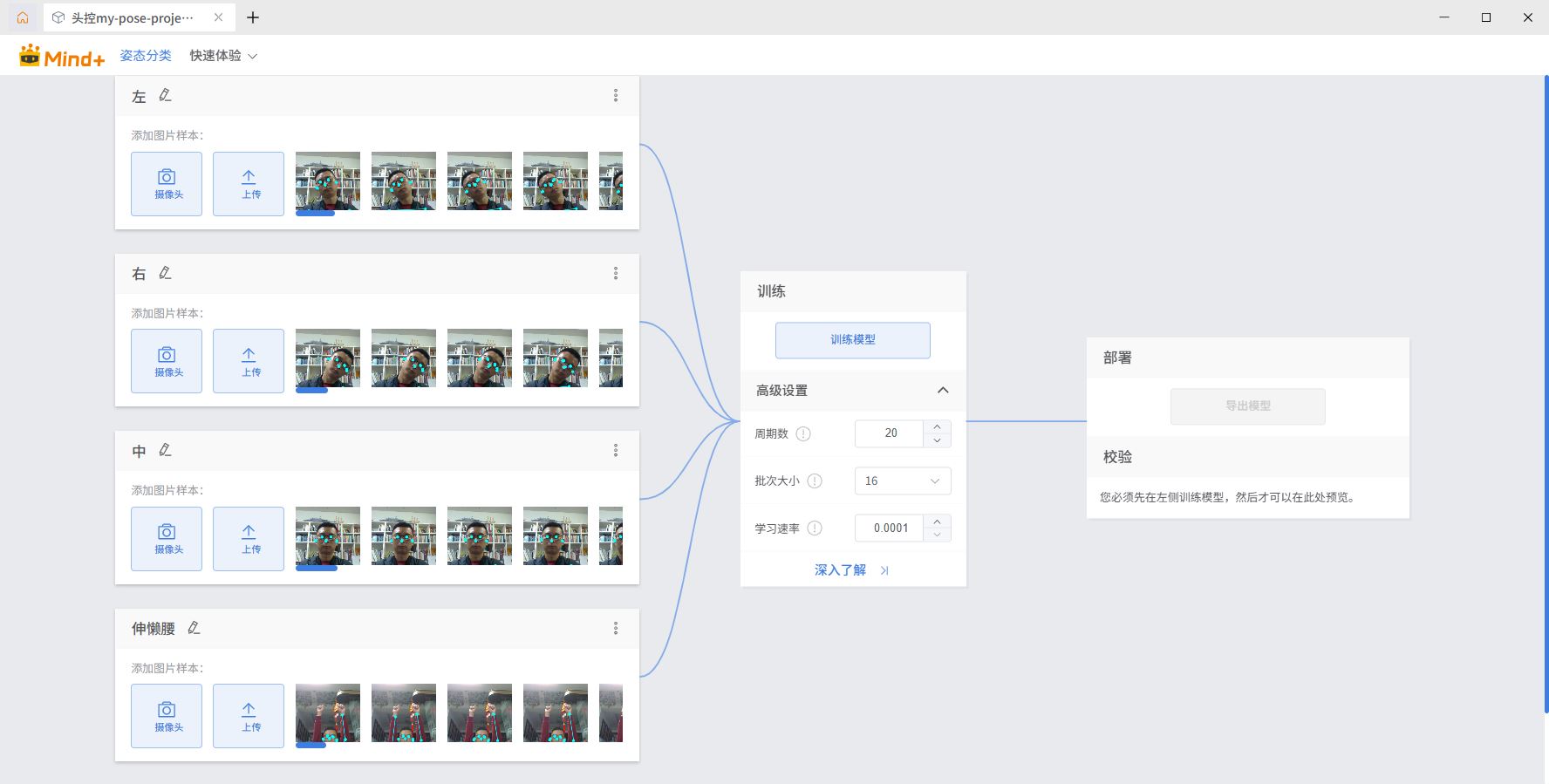This screenshot has width=1549, height=784.
Task: Go to the home tab icon
Action: pyautogui.click(x=23, y=17)
